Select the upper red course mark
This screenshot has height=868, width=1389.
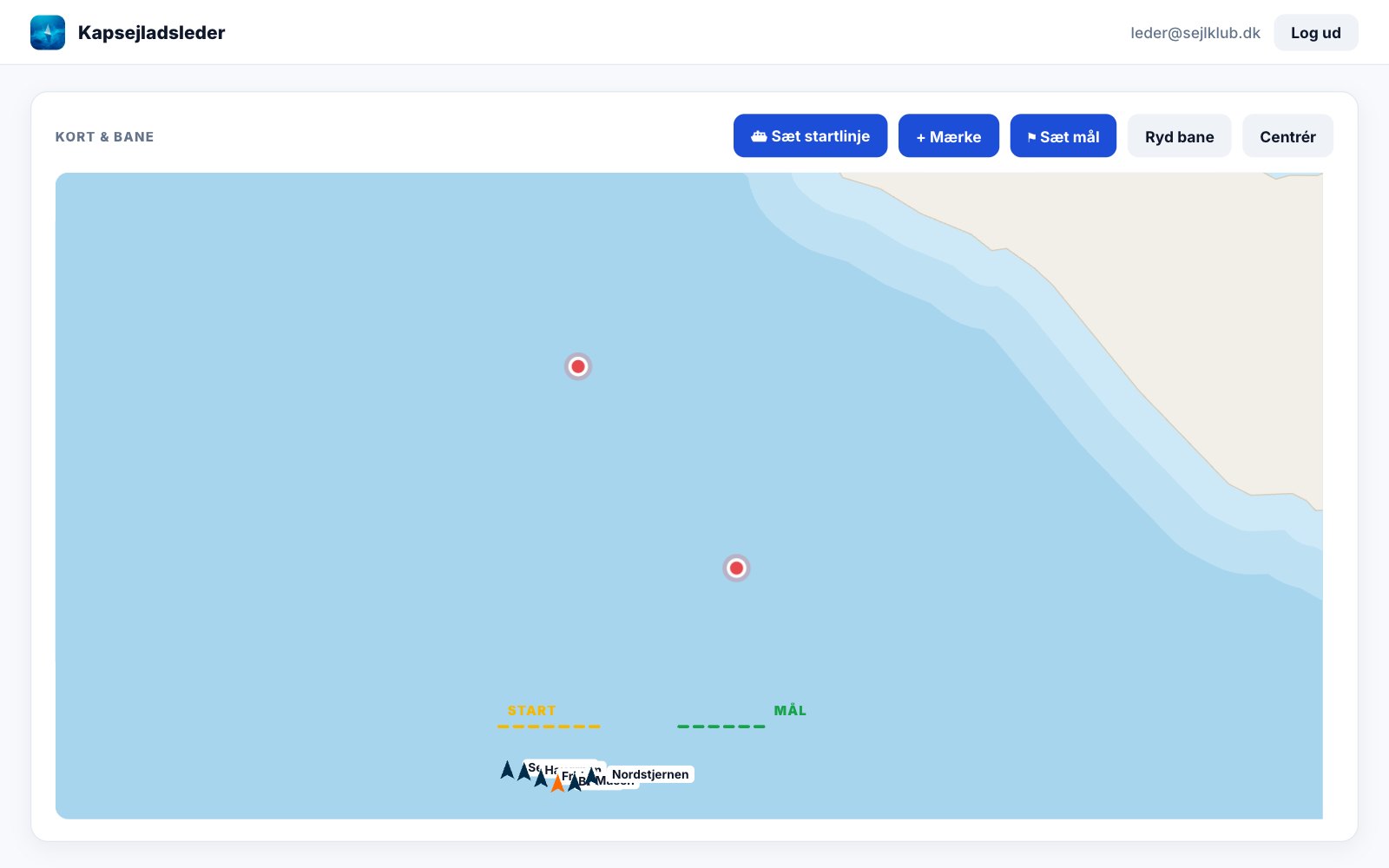[578, 366]
